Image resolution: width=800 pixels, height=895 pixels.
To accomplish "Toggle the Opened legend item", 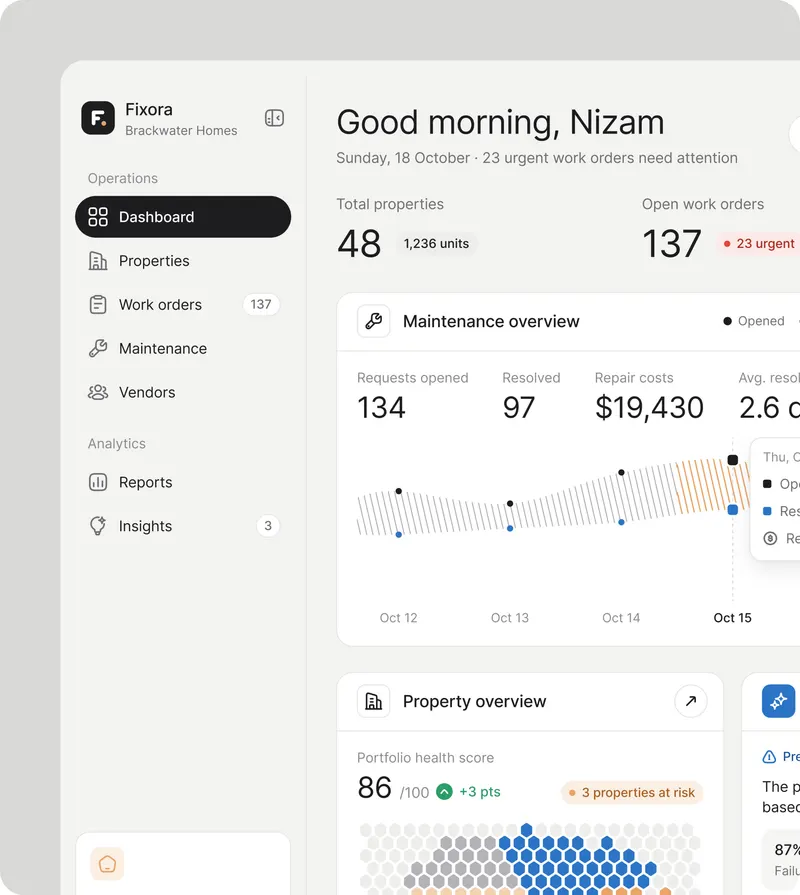I will [x=754, y=321].
